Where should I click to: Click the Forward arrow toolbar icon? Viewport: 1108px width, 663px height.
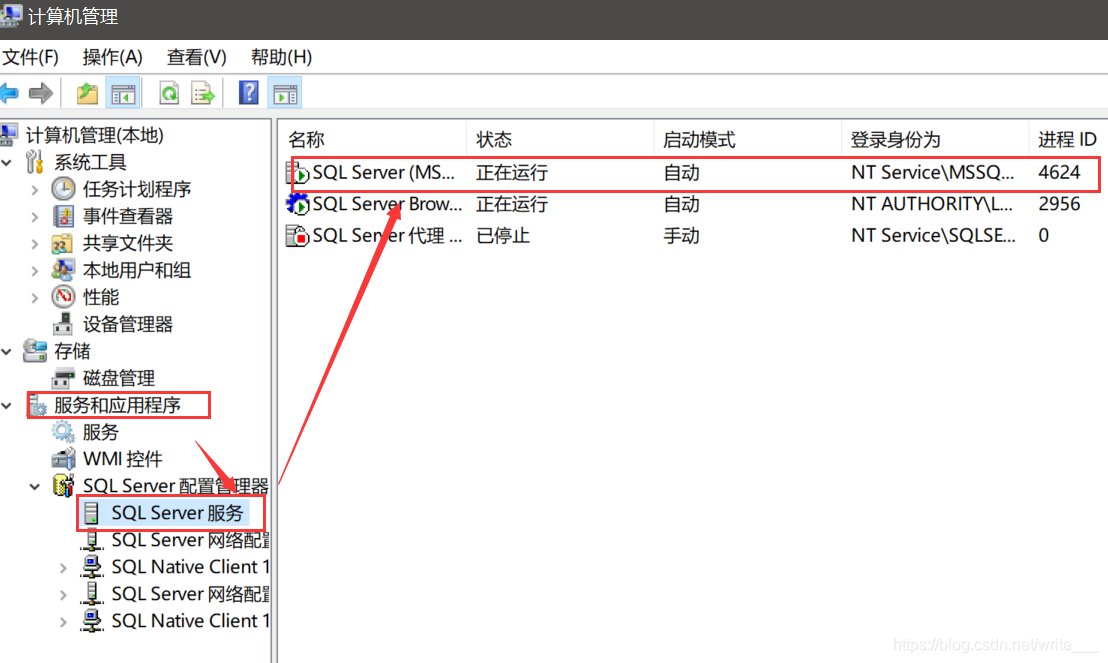[41, 93]
